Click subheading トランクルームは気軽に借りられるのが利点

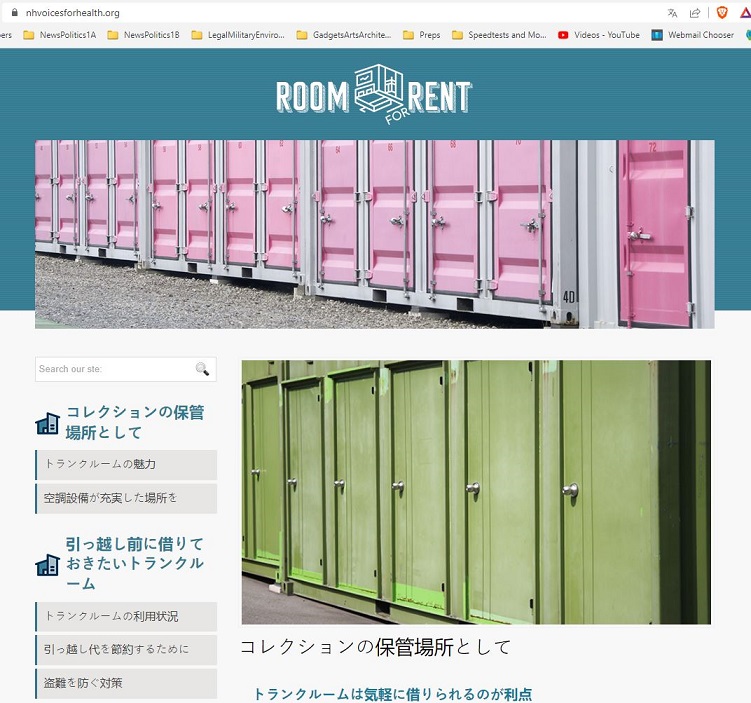point(392,694)
